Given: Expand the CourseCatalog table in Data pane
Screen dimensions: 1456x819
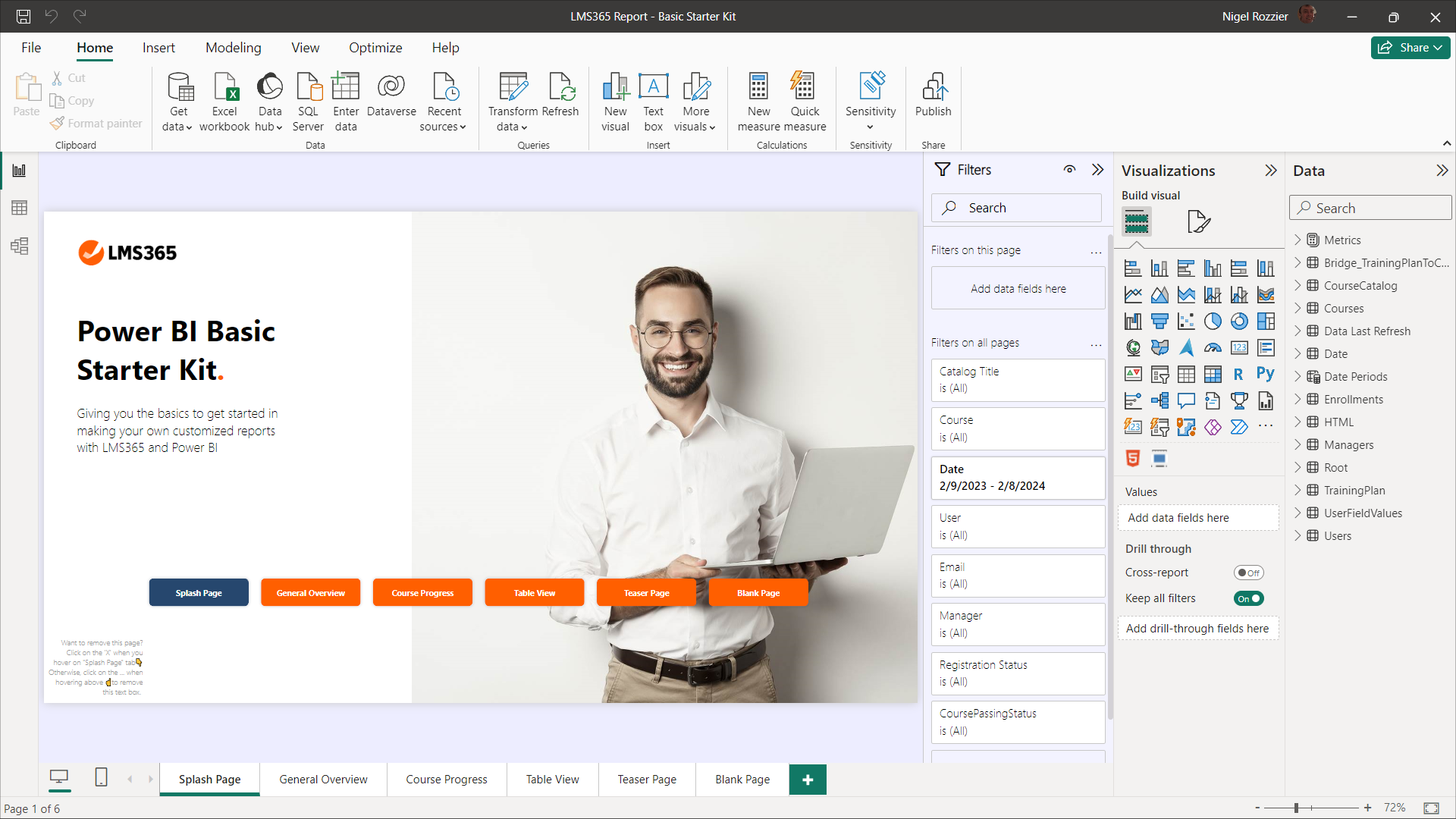Looking at the screenshot, I should (1298, 286).
